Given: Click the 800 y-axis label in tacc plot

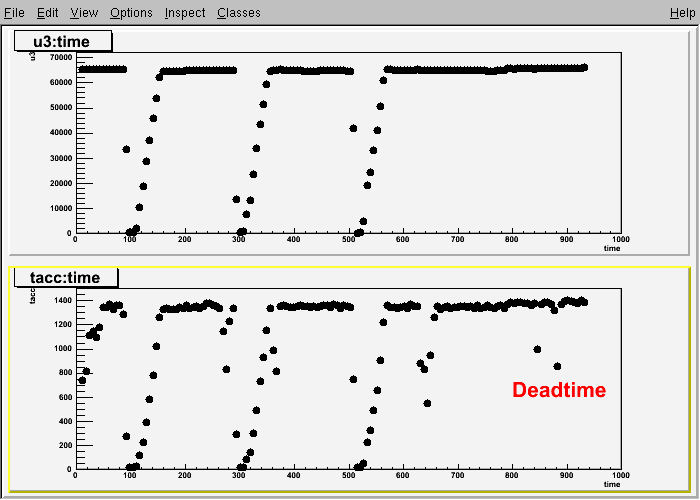Looking at the screenshot, I should pyautogui.click(x=65, y=372).
